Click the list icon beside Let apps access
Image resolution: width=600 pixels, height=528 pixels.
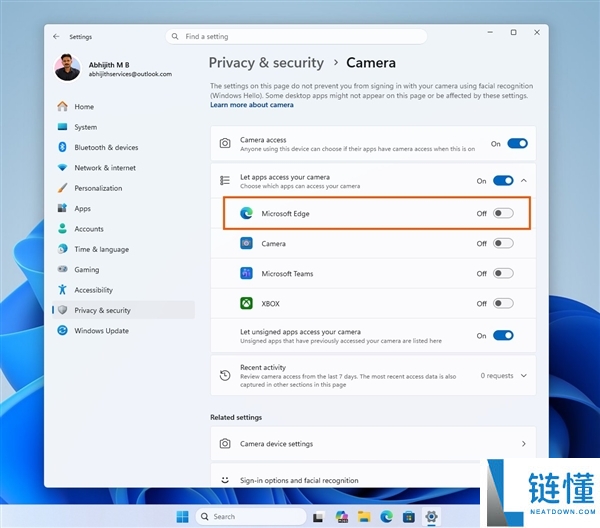pos(225,181)
